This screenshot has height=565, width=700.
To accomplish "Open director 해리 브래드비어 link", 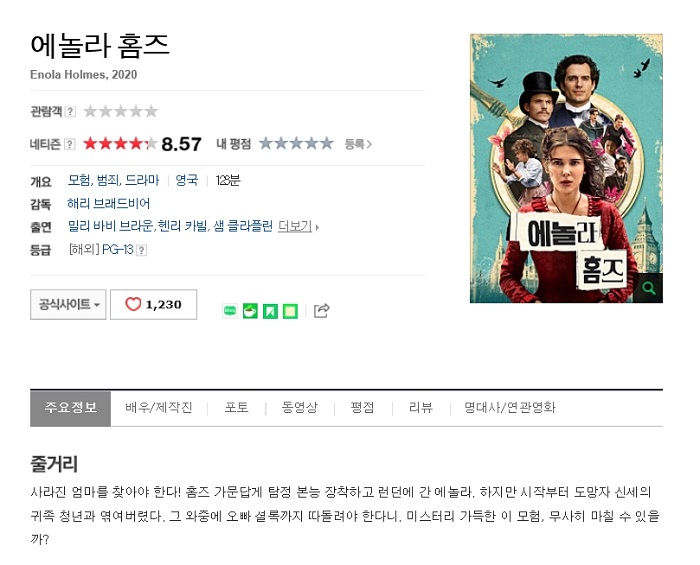I will 108,204.
